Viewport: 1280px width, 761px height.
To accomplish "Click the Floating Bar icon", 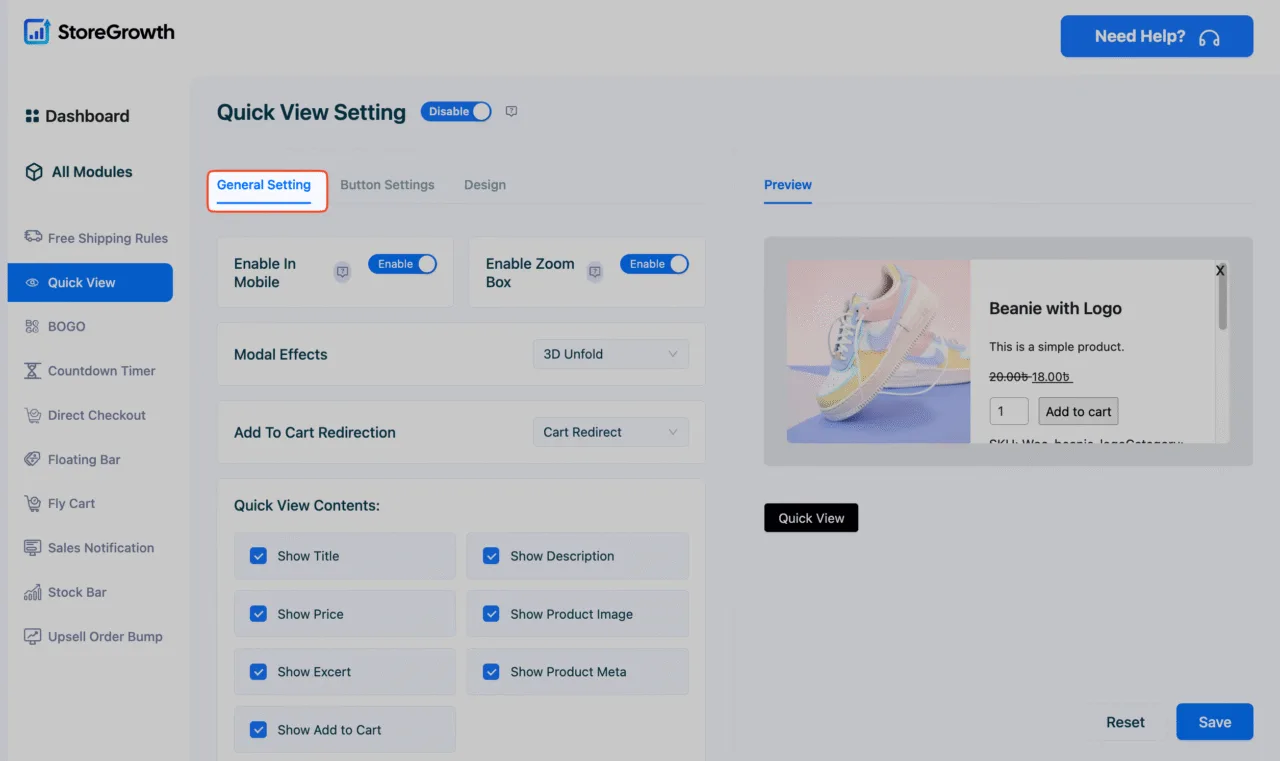I will pyautogui.click(x=33, y=460).
